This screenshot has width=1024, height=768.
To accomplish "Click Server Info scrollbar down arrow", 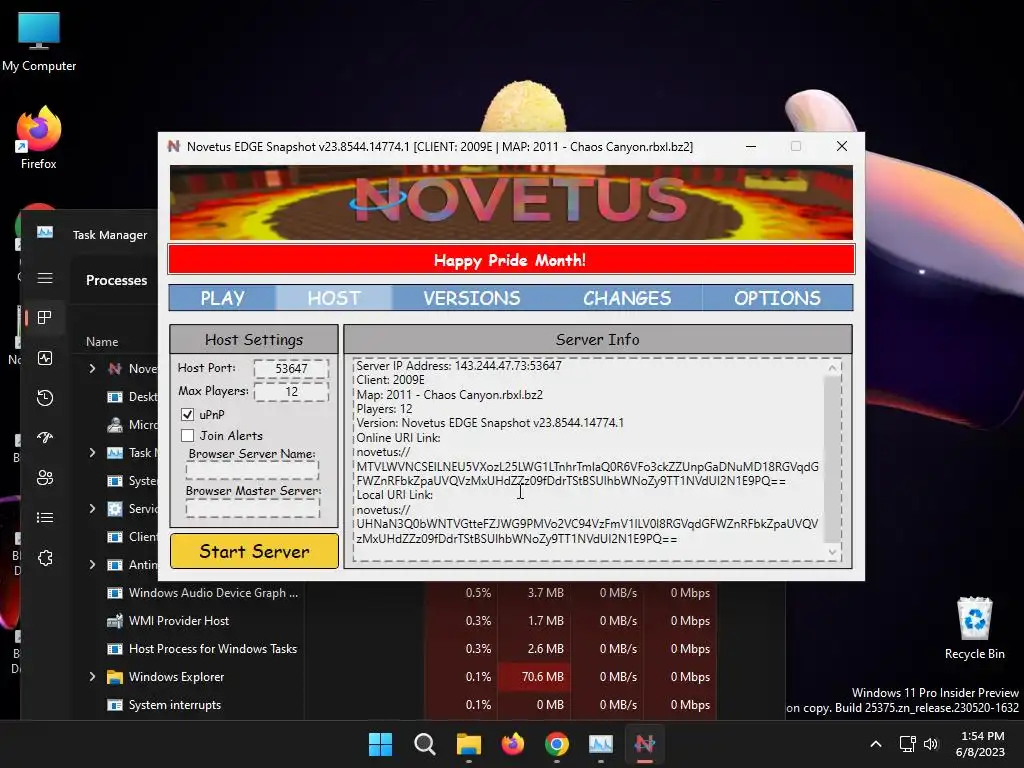I will (832, 552).
